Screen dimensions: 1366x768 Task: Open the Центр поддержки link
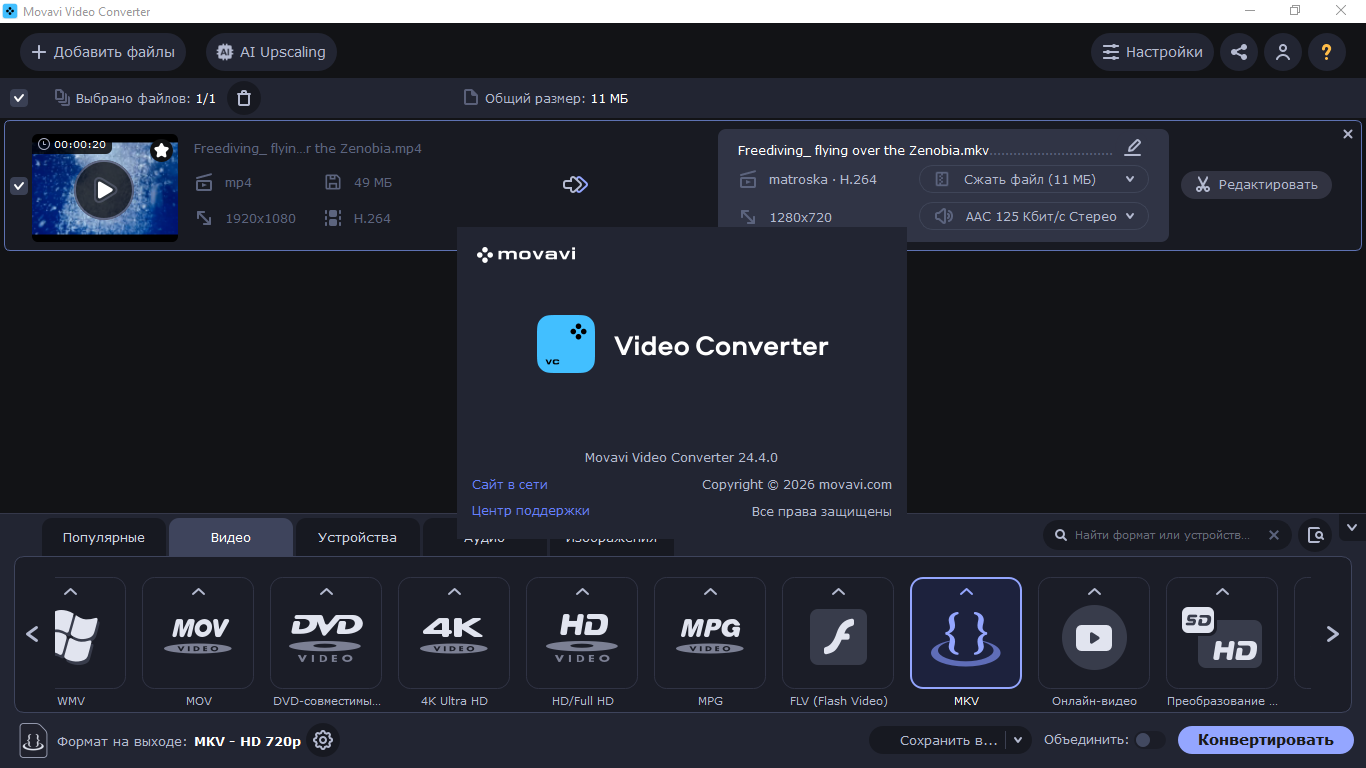tap(531, 510)
